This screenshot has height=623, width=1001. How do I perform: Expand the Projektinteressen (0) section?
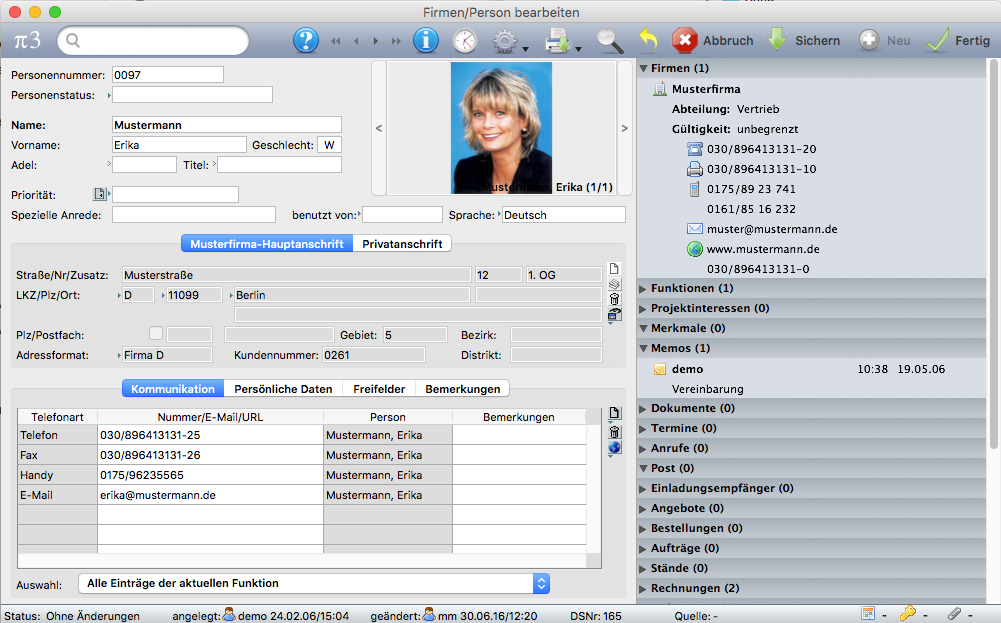click(644, 308)
